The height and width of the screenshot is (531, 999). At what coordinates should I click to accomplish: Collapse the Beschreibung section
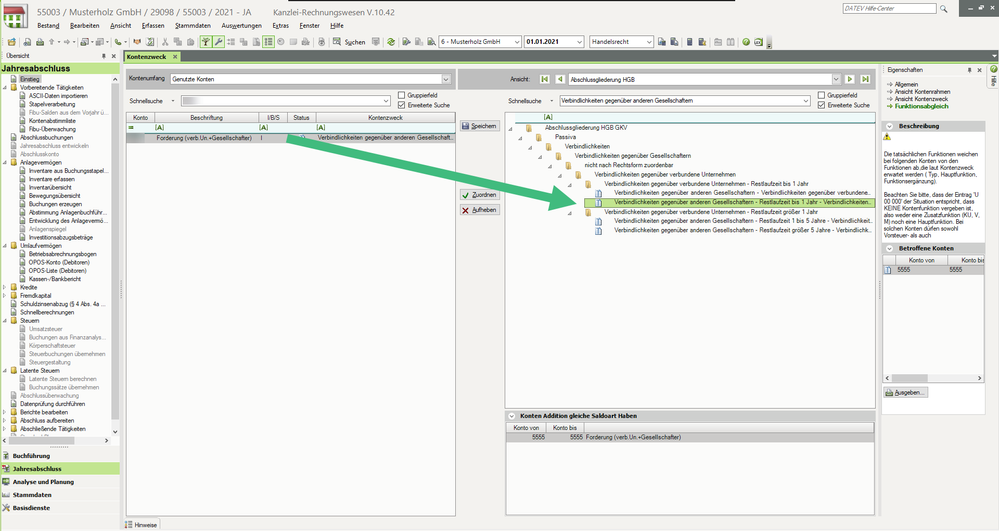pos(889,126)
